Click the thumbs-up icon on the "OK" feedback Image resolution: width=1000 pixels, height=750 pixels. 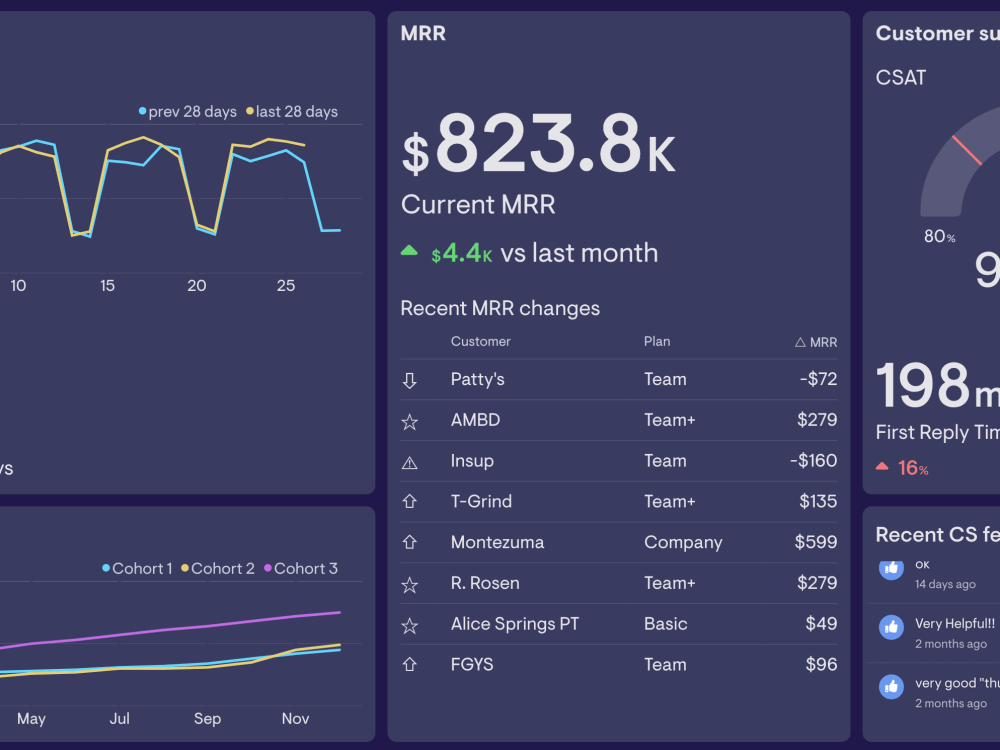pyautogui.click(x=891, y=569)
